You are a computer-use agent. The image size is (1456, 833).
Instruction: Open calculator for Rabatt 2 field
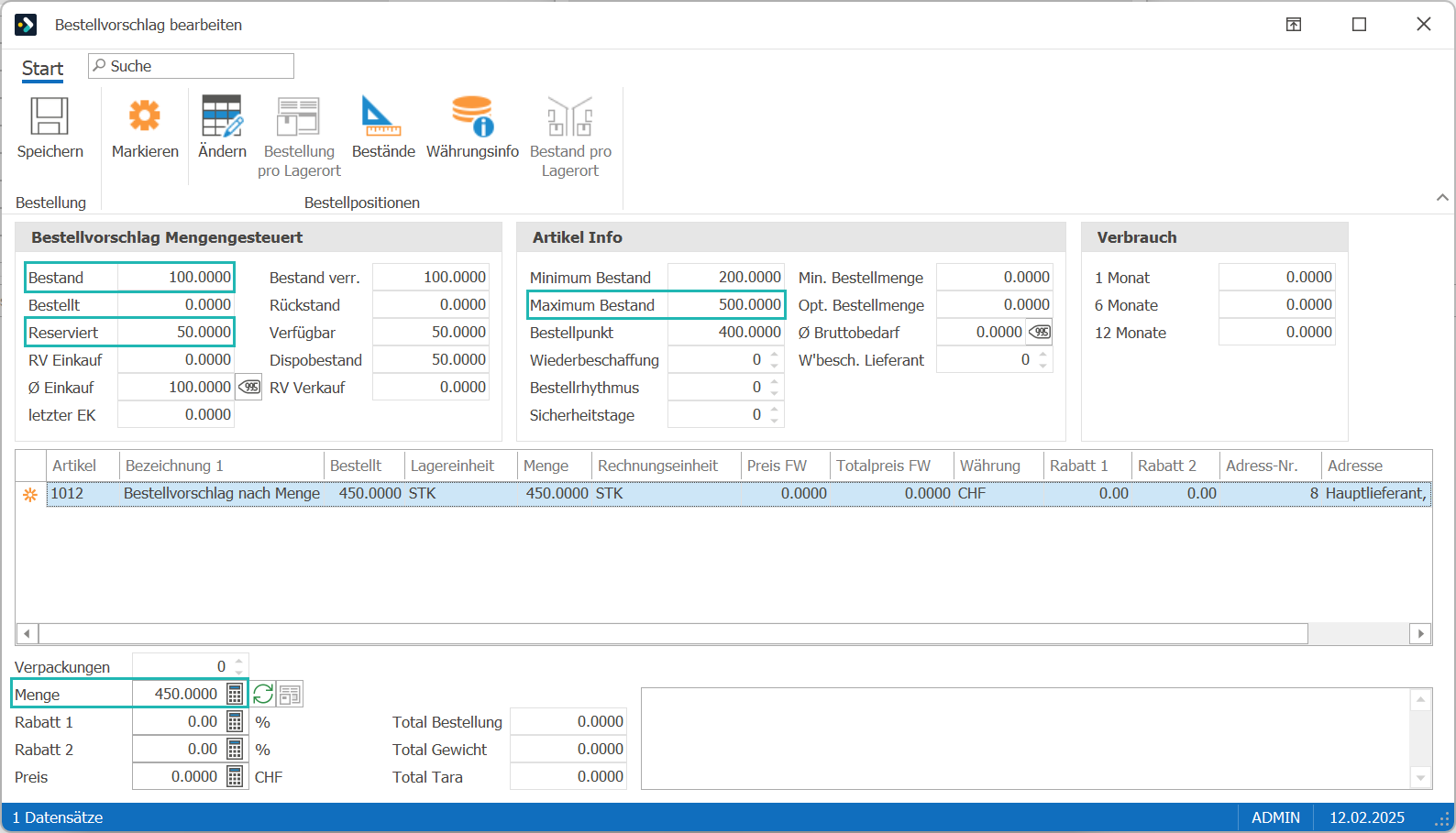click(235, 750)
